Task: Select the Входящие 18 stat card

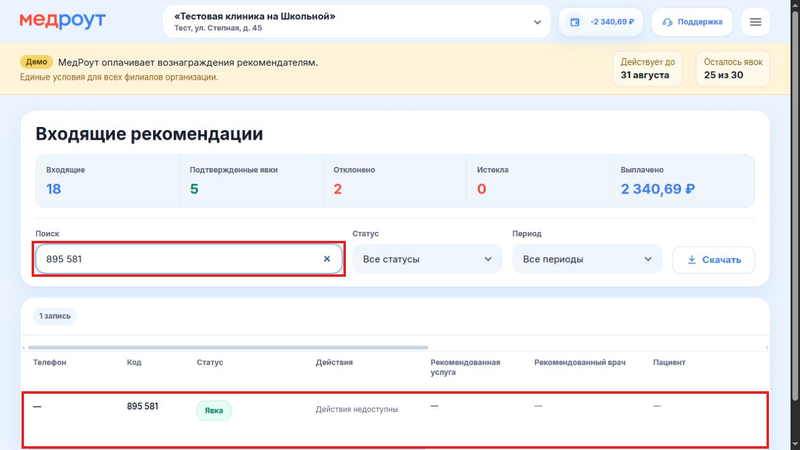Action: (x=108, y=181)
